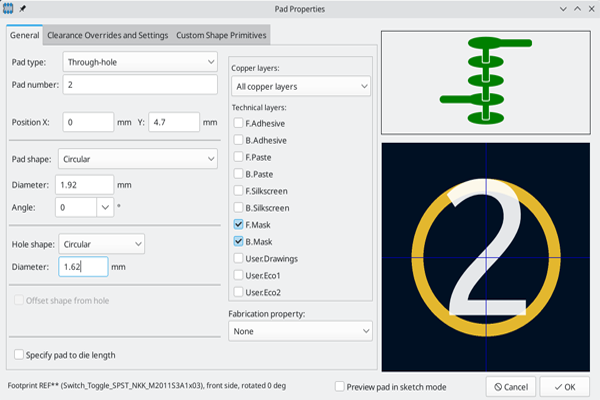600x400 pixels.
Task: Uncheck the F.Mask layer checkbox
Action: 238,224
